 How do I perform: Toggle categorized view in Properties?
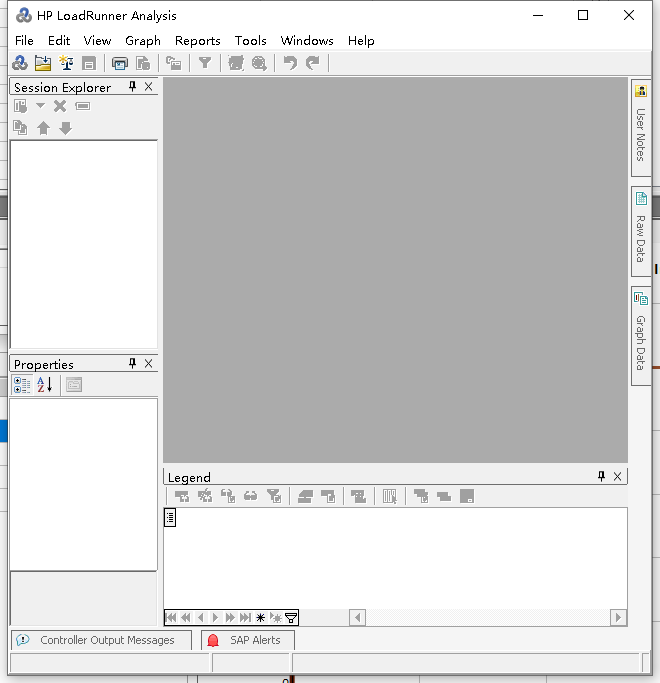pyautogui.click(x=22, y=385)
